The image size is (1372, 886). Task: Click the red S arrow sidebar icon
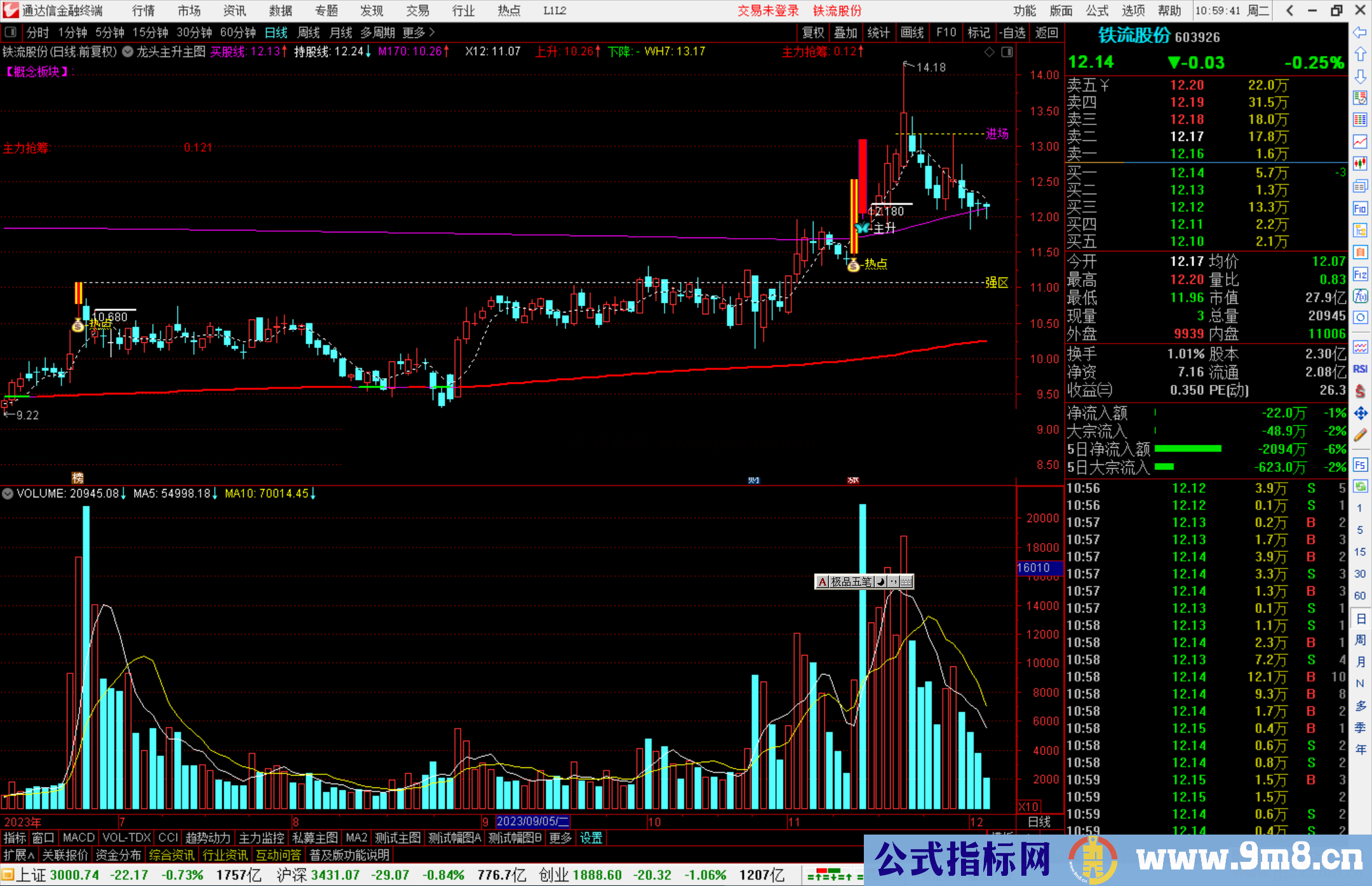[x=1360, y=391]
